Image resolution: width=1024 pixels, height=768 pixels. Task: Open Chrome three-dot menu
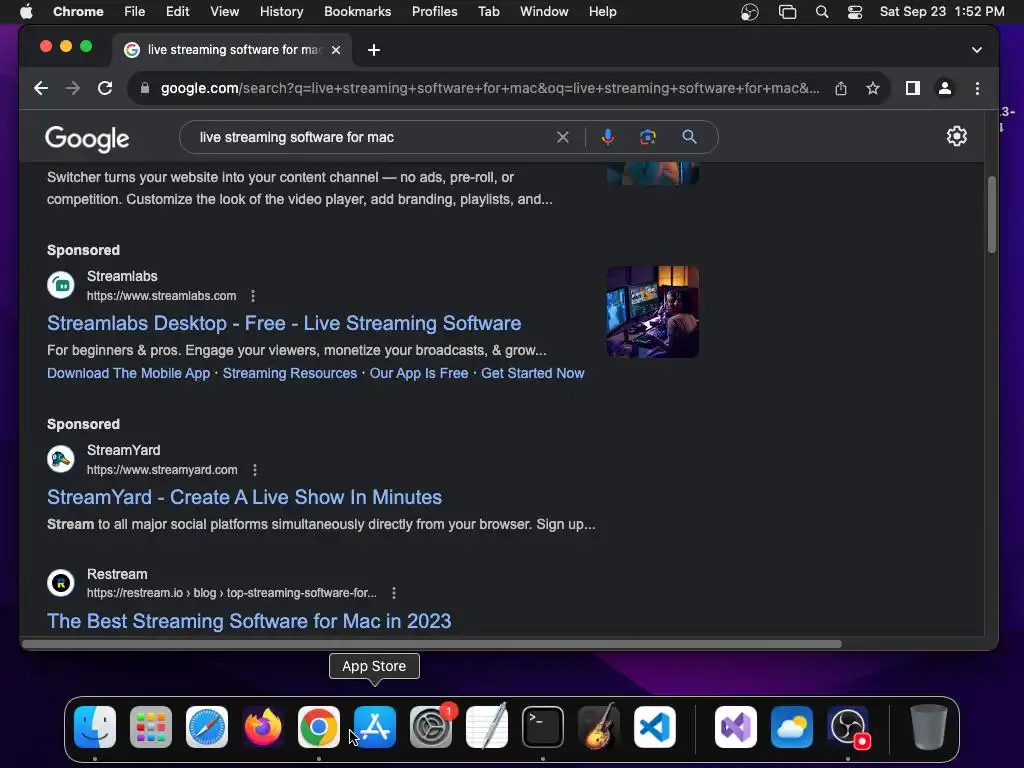tap(977, 88)
